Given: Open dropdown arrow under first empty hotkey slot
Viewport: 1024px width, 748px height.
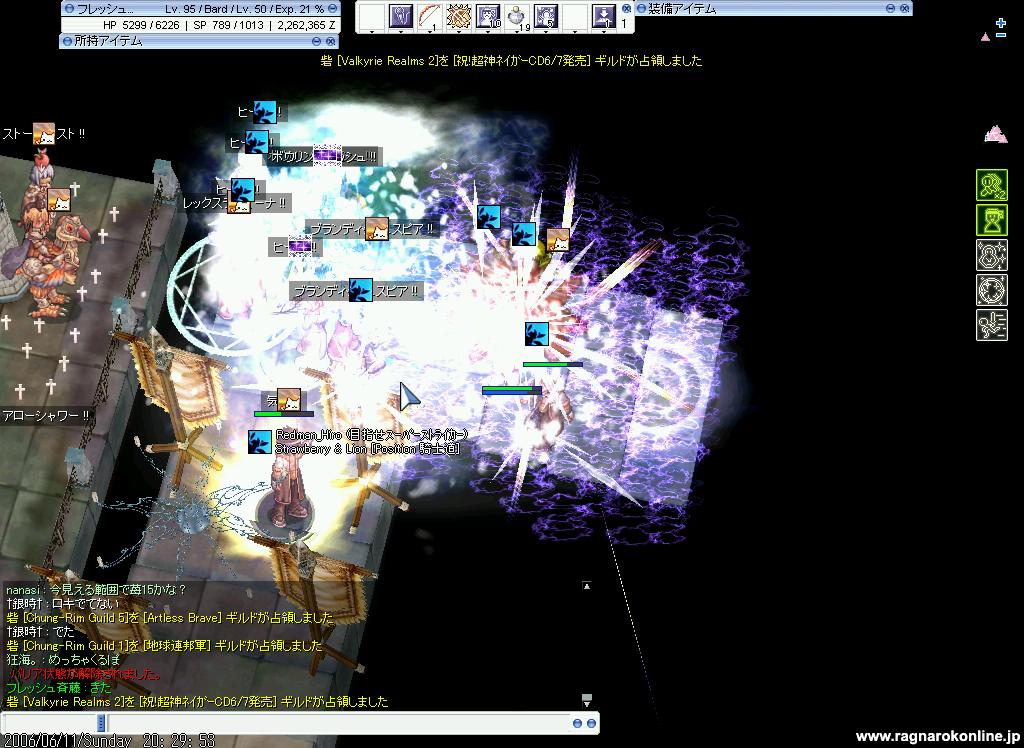Looking at the screenshot, I should (x=372, y=31).
